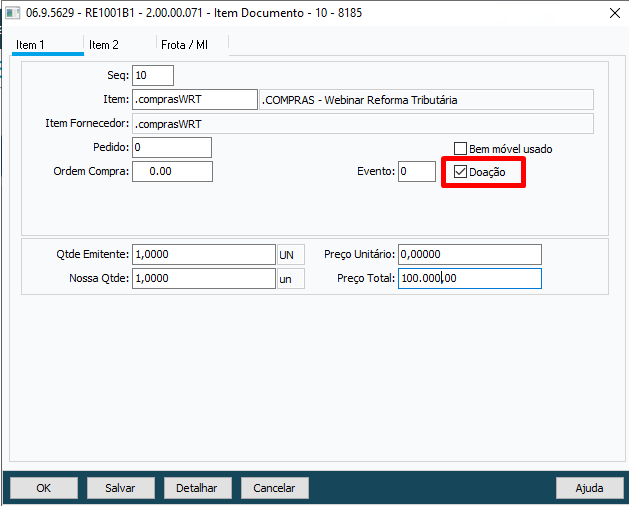Click the Ordem Compra label
The image size is (629, 506).
pyautogui.click(x=91, y=171)
